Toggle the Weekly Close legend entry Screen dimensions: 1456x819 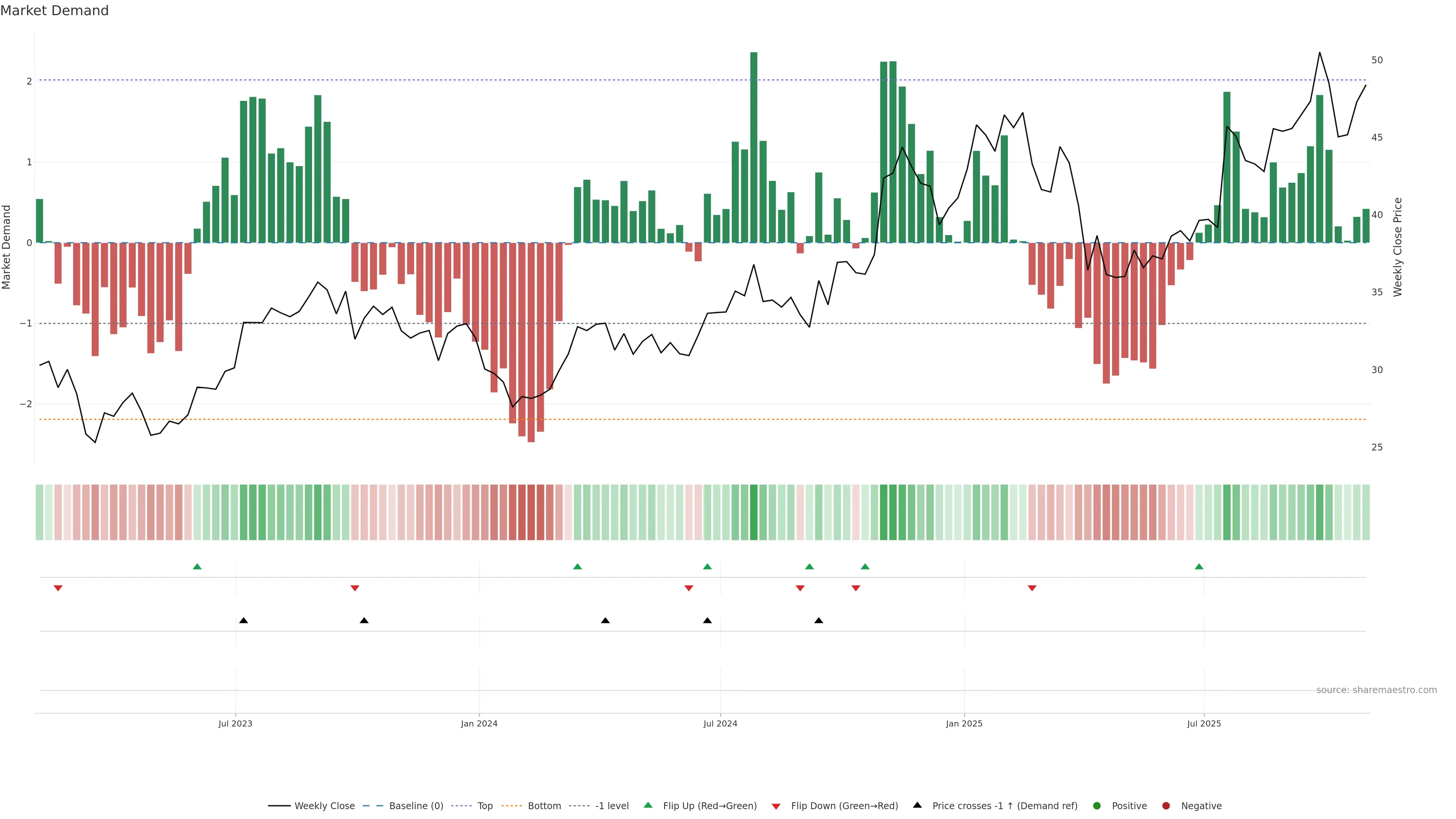tap(324, 806)
